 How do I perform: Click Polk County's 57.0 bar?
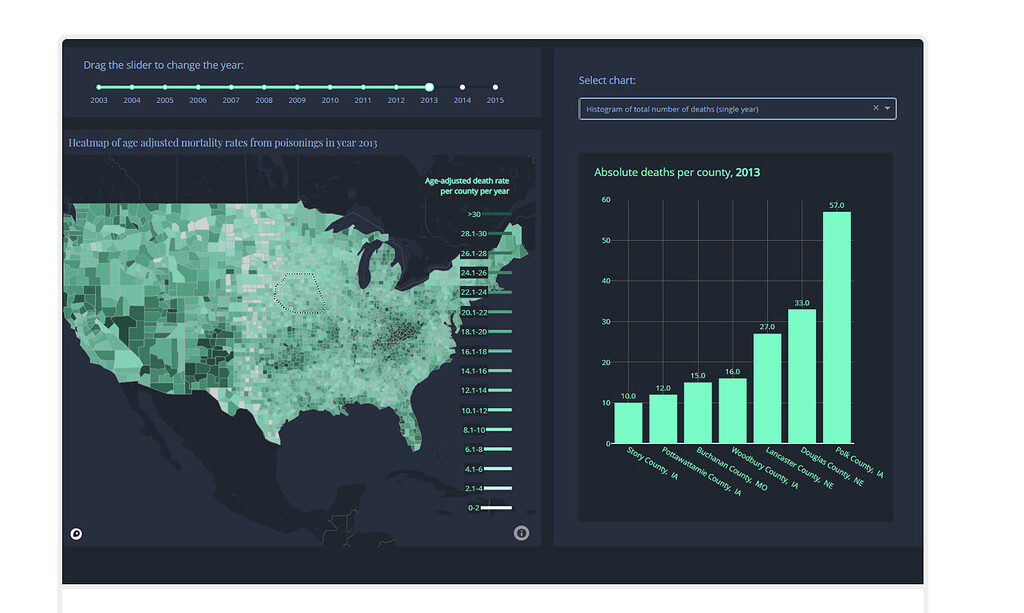point(838,320)
